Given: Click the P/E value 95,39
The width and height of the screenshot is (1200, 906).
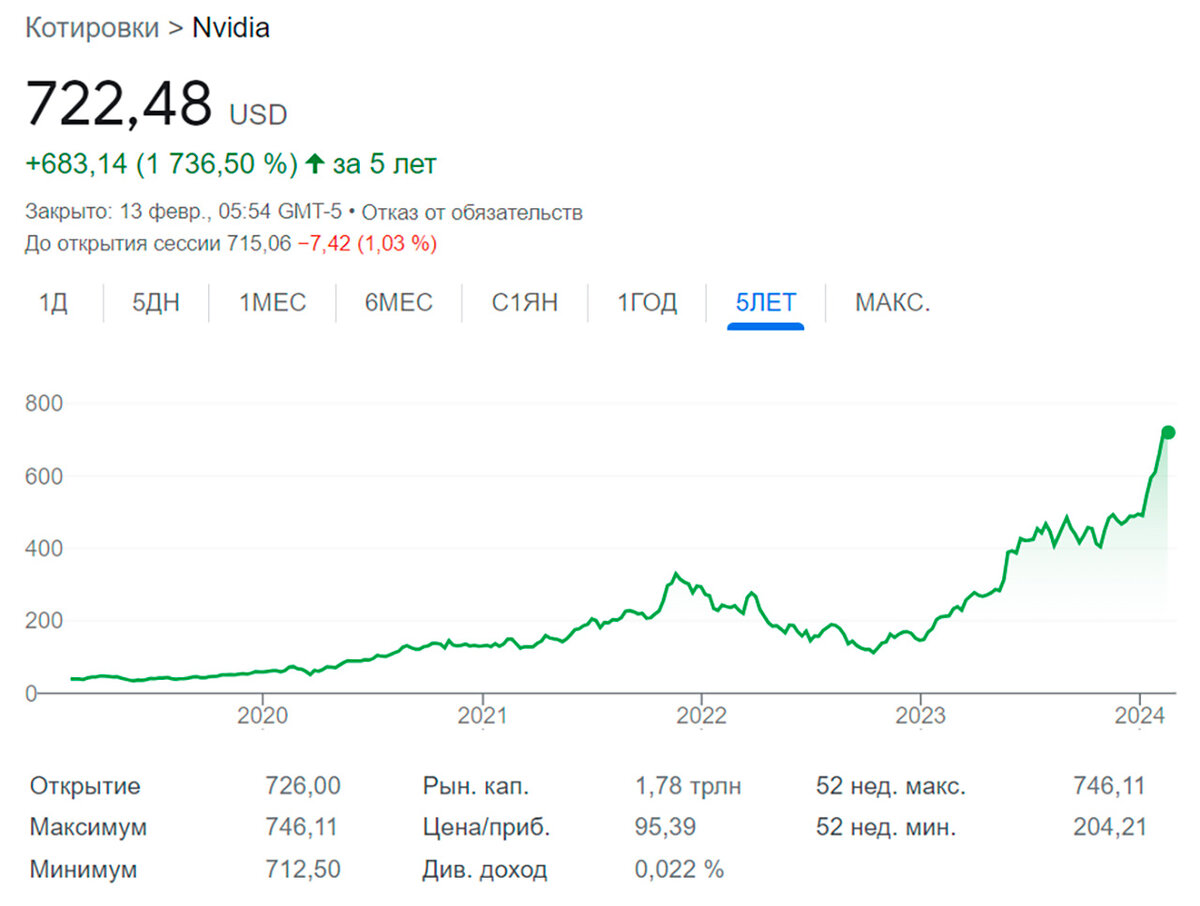Looking at the screenshot, I should [x=665, y=828].
